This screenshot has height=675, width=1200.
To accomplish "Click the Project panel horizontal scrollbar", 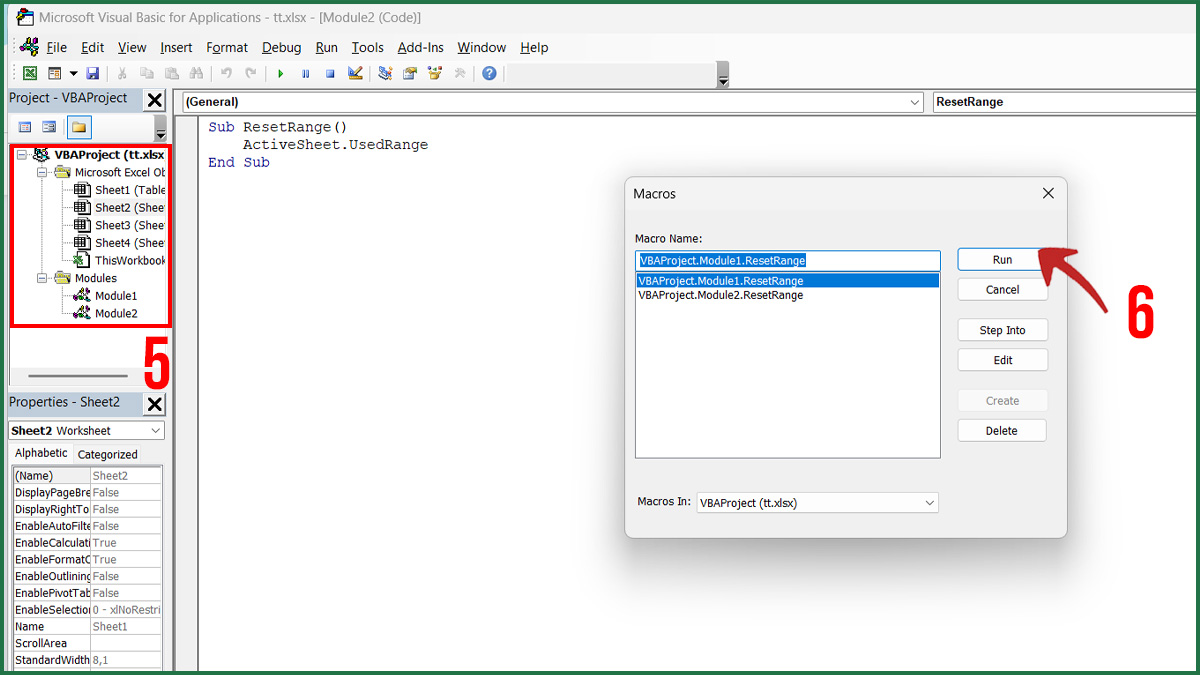I will (79, 376).
